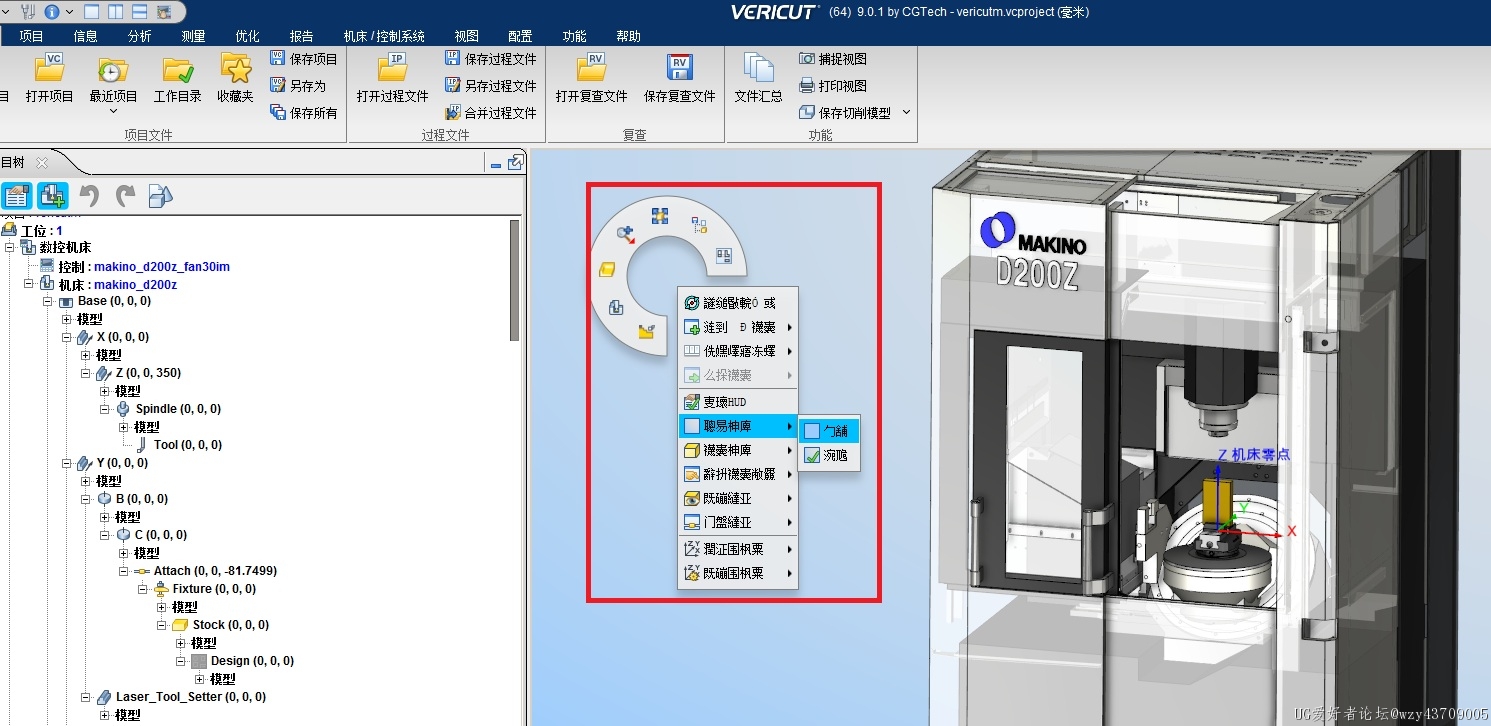Expand the 功能 ribbon group chevron
The height and width of the screenshot is (726, 1491).
907,112
